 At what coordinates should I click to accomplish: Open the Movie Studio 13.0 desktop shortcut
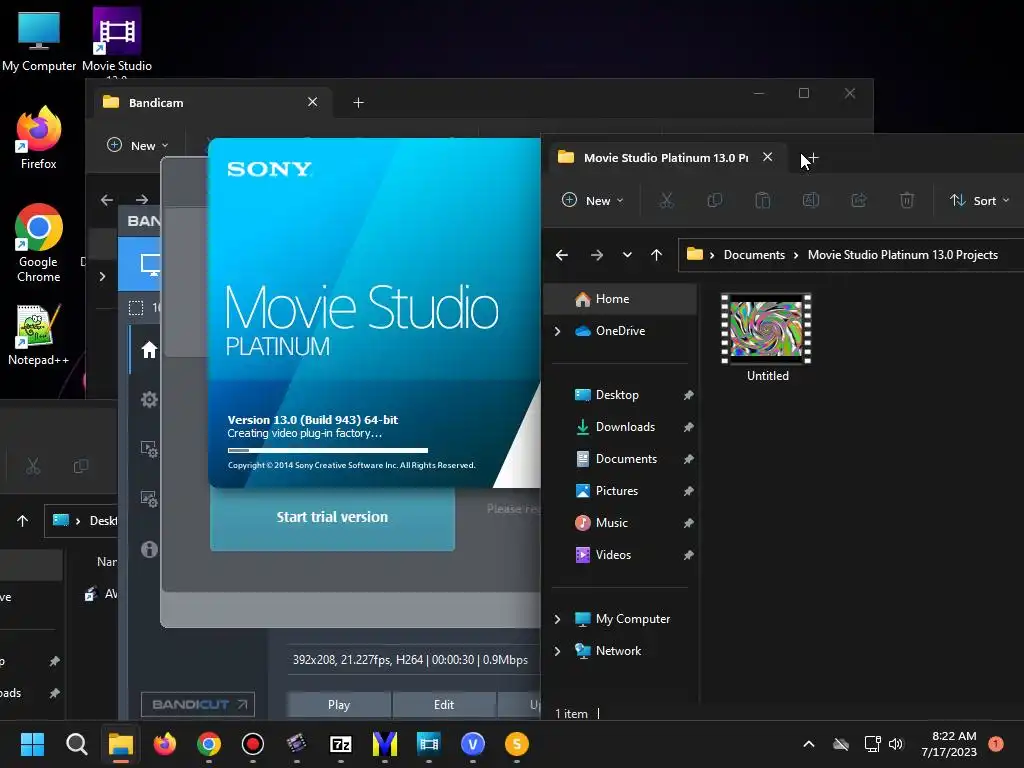tap(117, 42)
